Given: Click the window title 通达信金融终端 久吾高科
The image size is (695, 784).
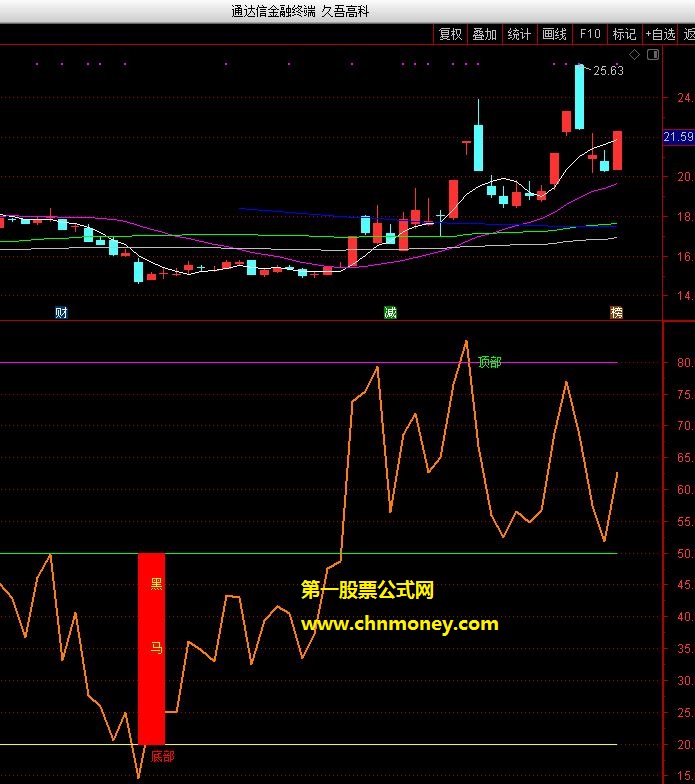Looking at the screenshot, I should click(x=300, y=12).
